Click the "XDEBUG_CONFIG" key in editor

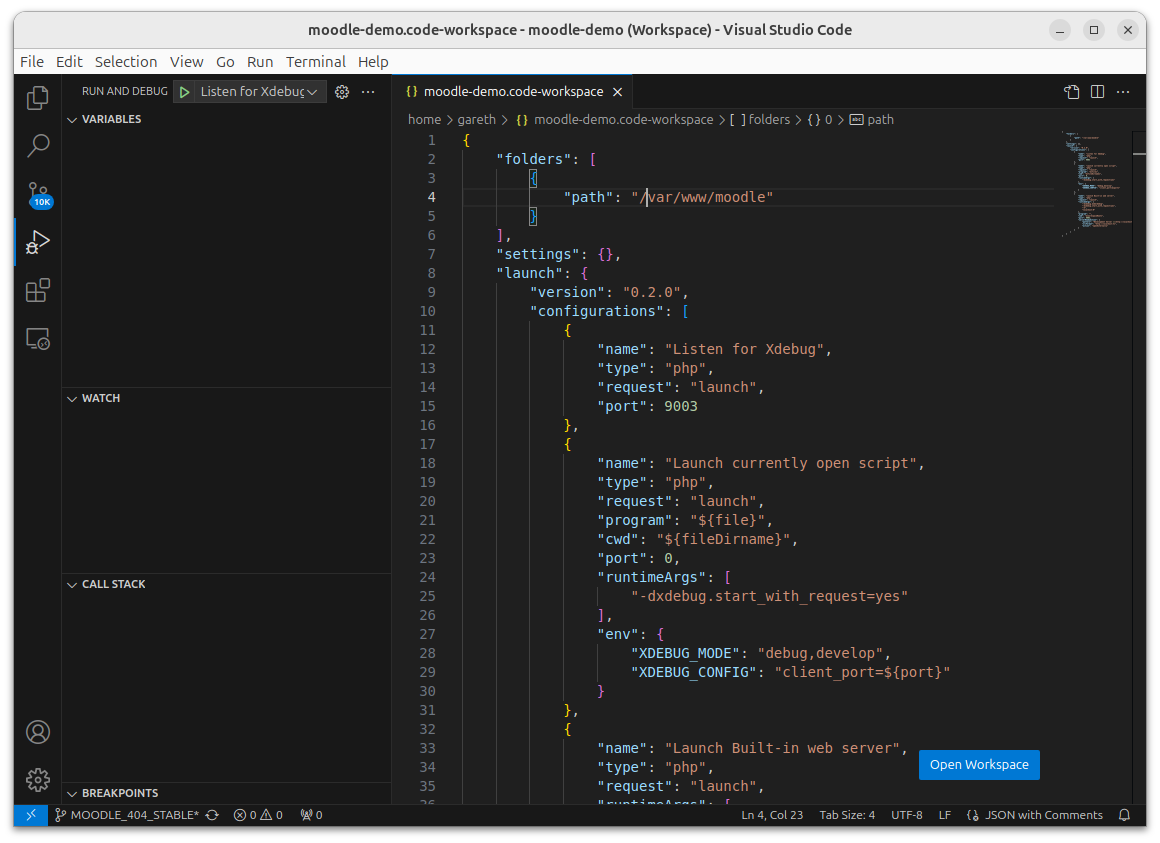click(x=694, y=672)
